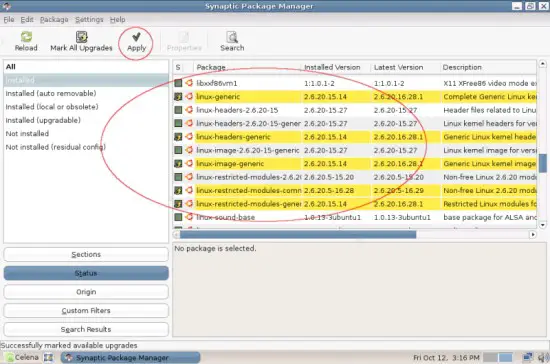
Task: Click the Sections button
Action: pos(86,254)
